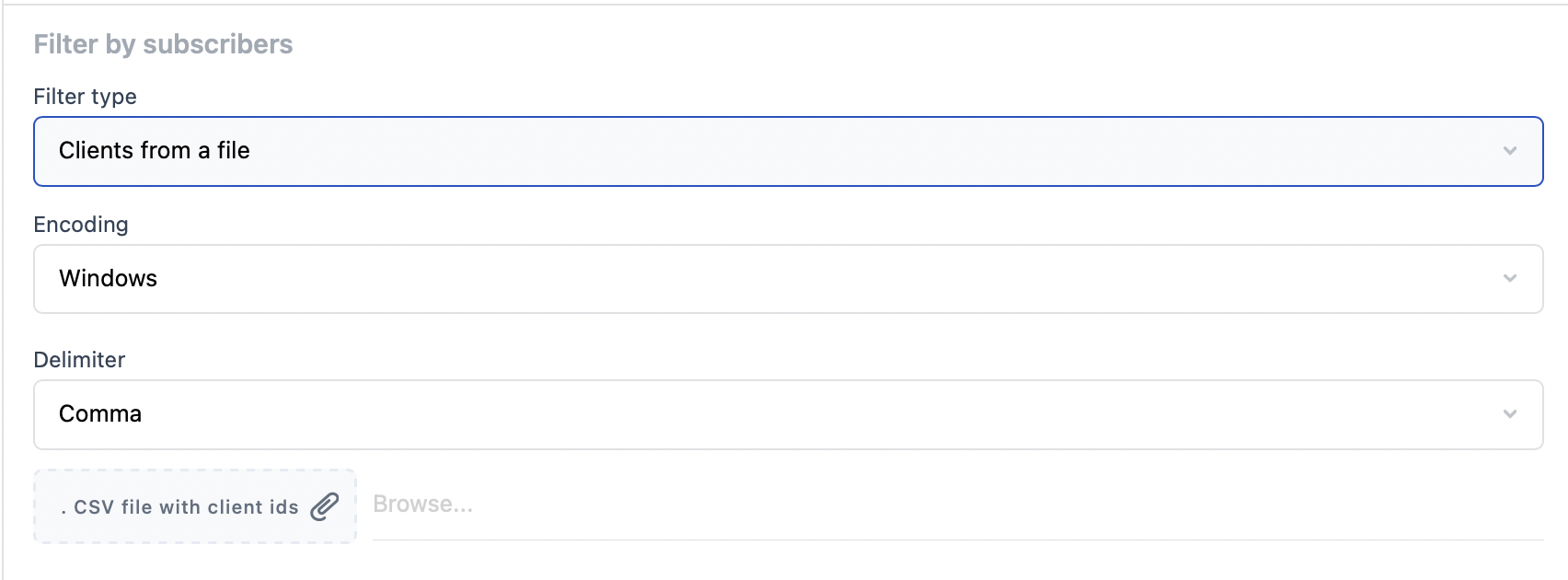This screenshot has width=1568, height=580.
Task: Choose a file via dashed CSV upload box
Action: (x=195, y=506)
